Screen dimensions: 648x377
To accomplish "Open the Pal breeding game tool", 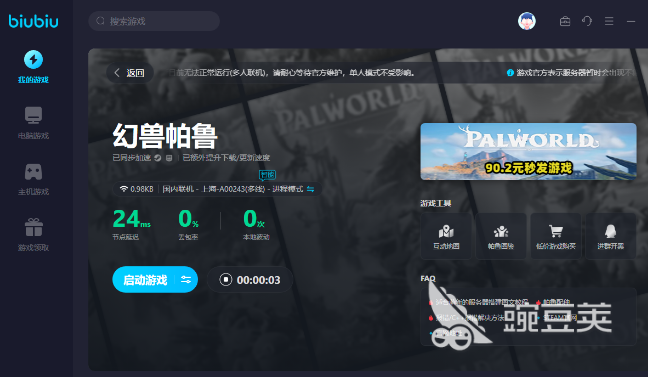I will 500,236.
